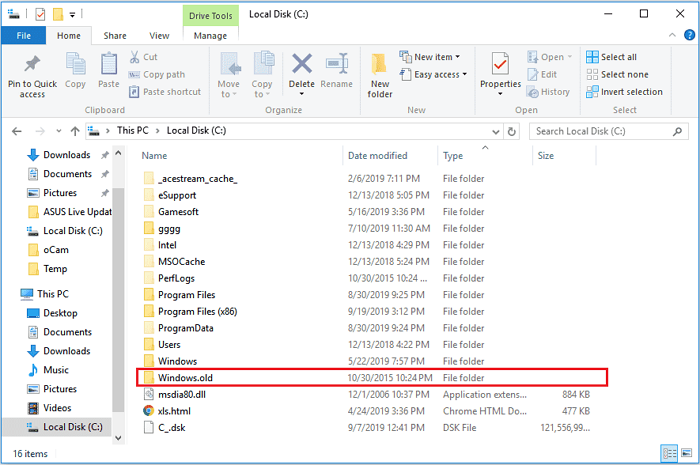Open the New item dropdown
This screenshot has height=465, width=700.
click(426, 57)
